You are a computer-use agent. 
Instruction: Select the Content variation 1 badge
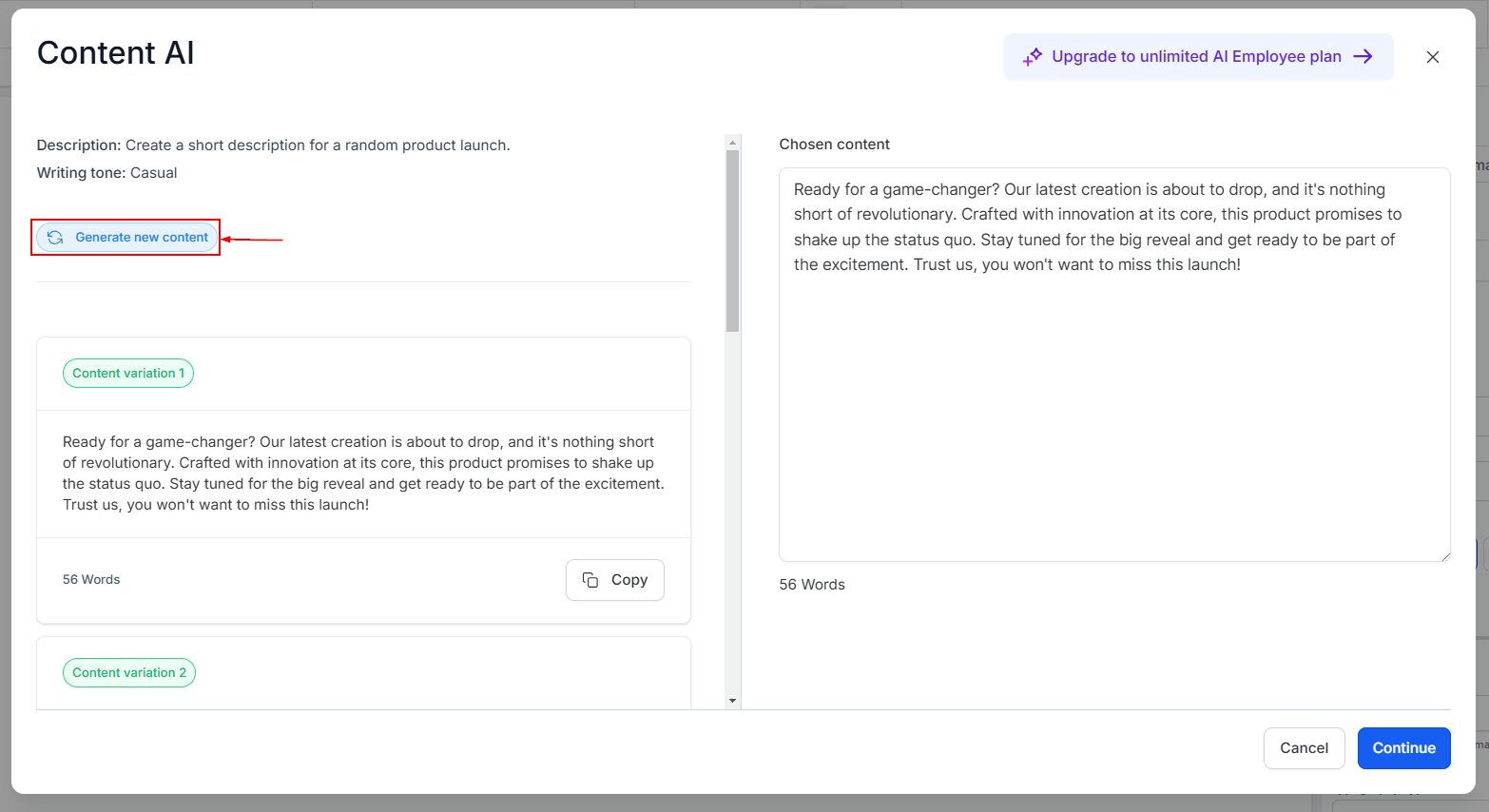click(128, 374)
